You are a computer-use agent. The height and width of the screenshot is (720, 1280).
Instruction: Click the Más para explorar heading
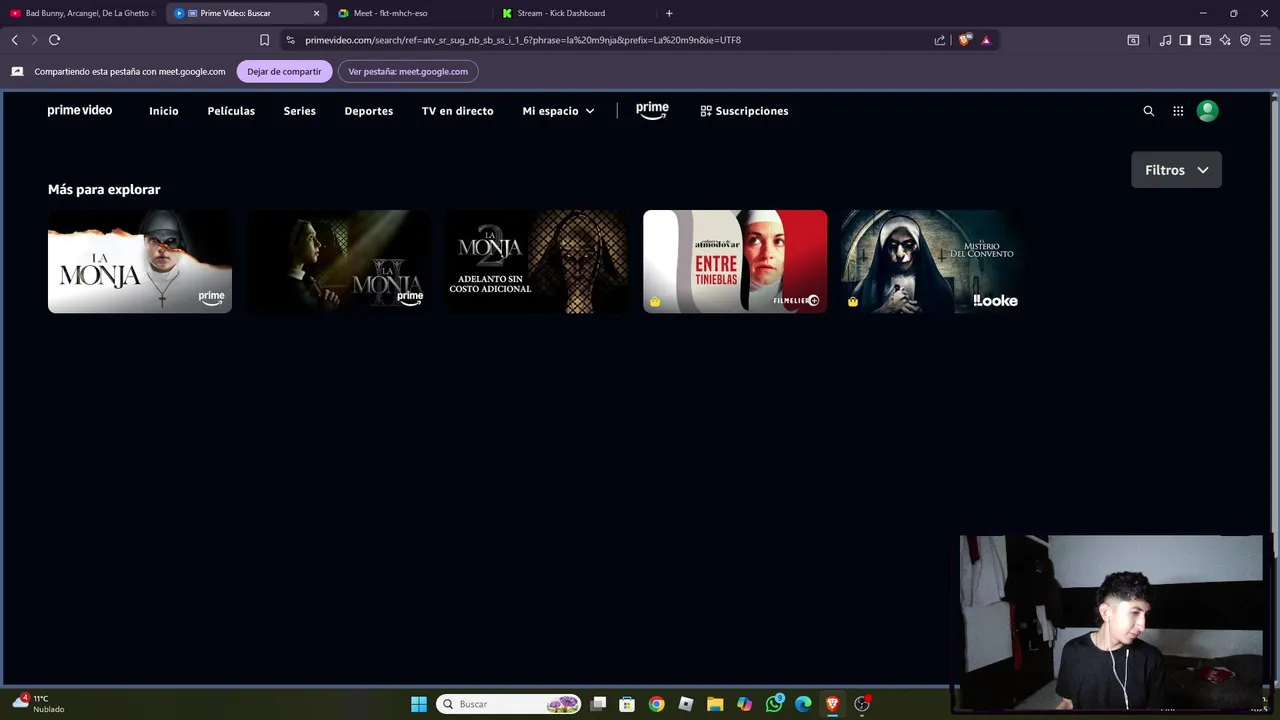click(x=104, y=189)
